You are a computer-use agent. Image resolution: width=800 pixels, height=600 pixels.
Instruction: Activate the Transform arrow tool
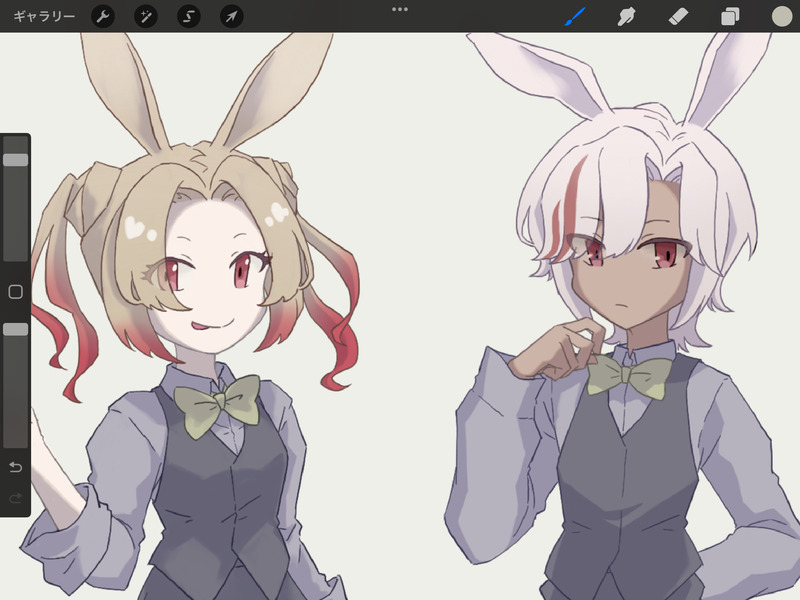coord(232,17)
